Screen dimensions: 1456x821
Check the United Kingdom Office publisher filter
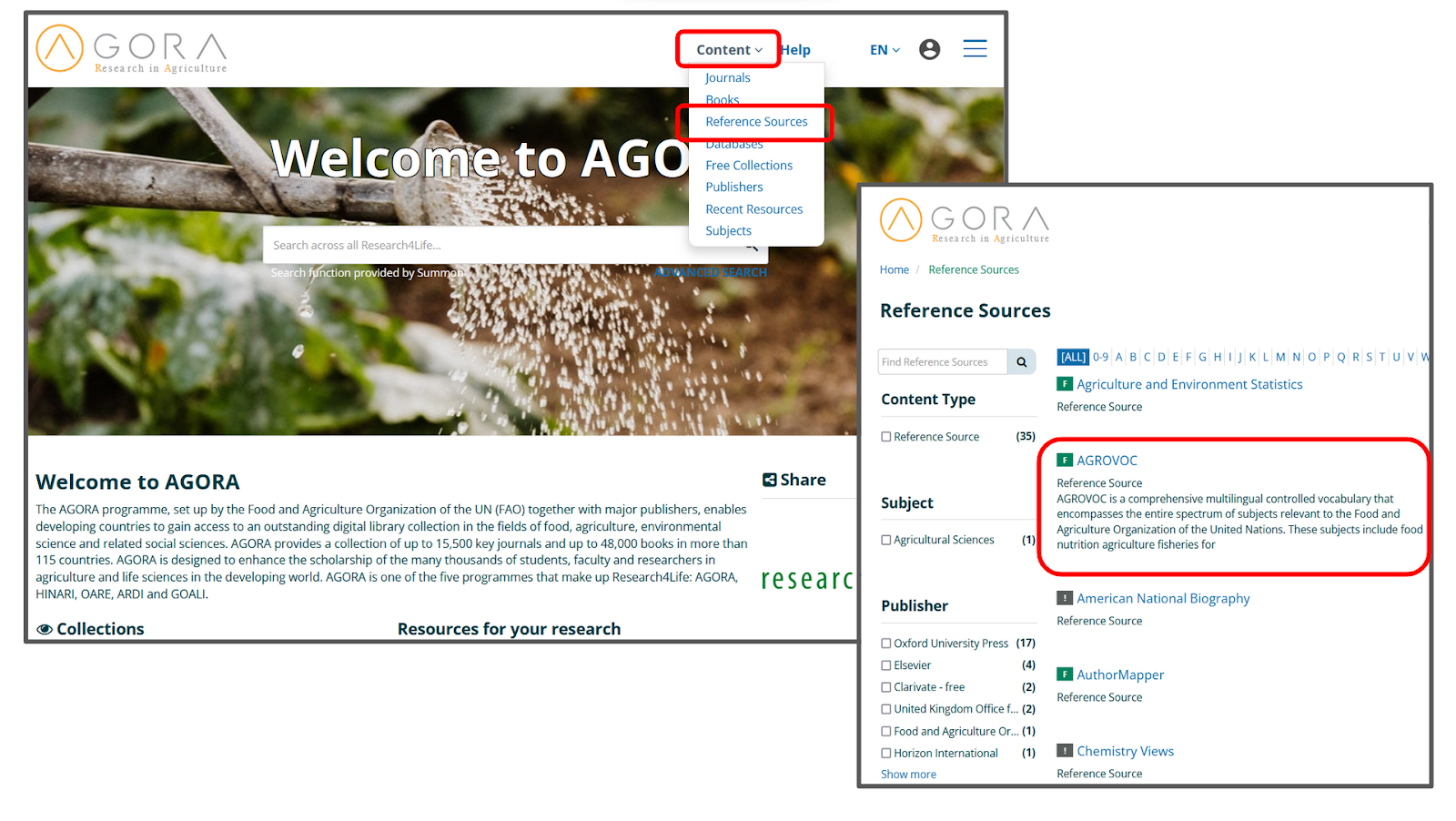point(886,709)
